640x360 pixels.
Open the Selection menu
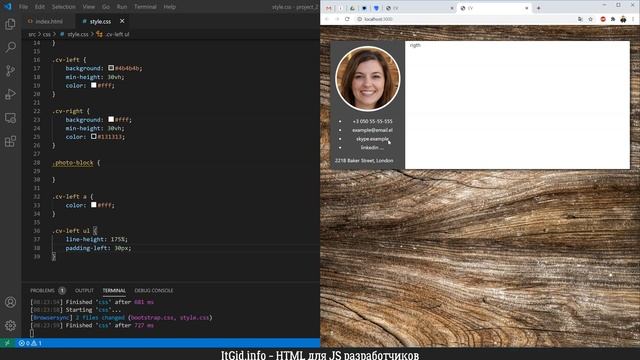(64, 7)
